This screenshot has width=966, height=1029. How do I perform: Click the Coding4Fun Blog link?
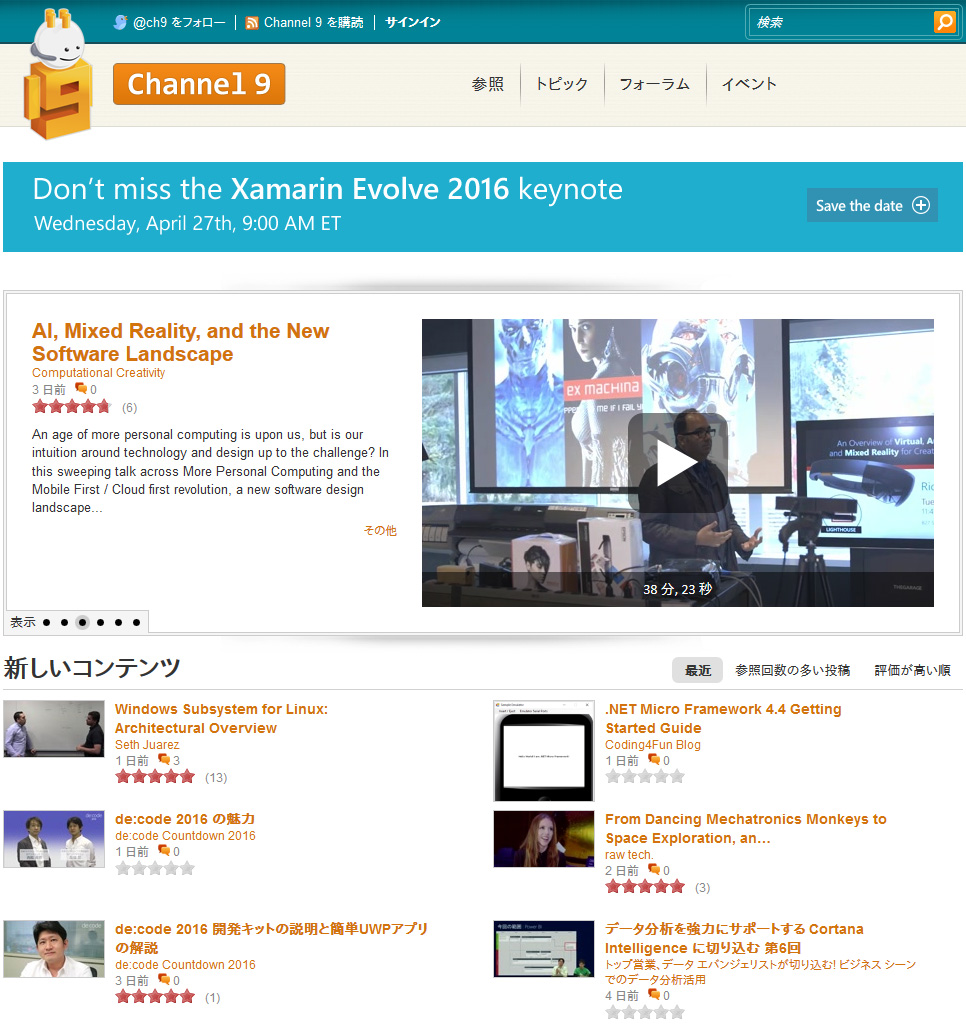click(653, 745)
